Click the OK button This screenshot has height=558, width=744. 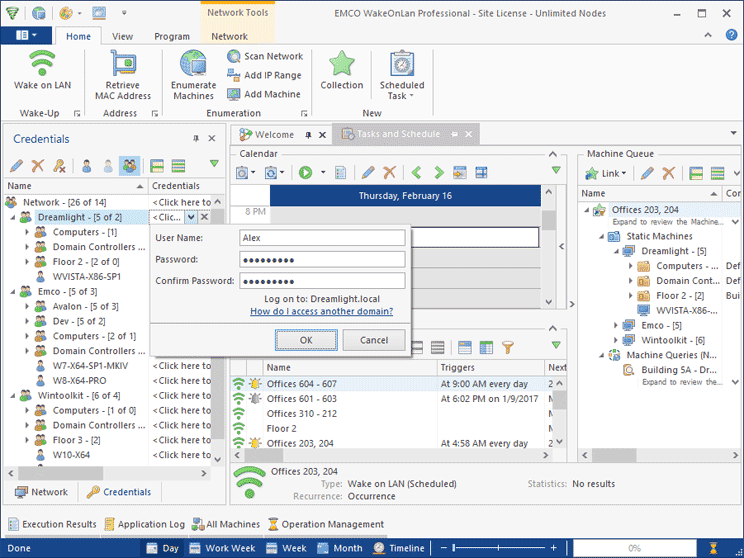(x=306, y=340)
